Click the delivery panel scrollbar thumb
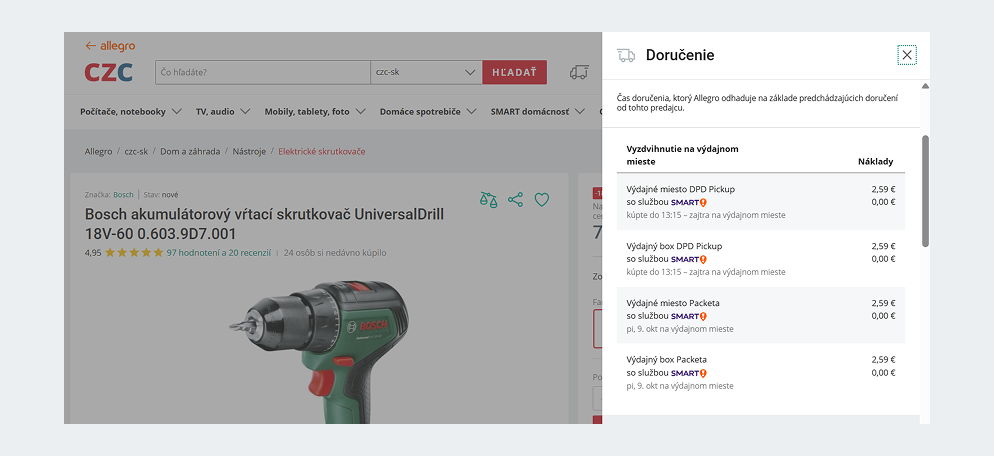This screenshot has height=456, width=994. tap(925, 191)
